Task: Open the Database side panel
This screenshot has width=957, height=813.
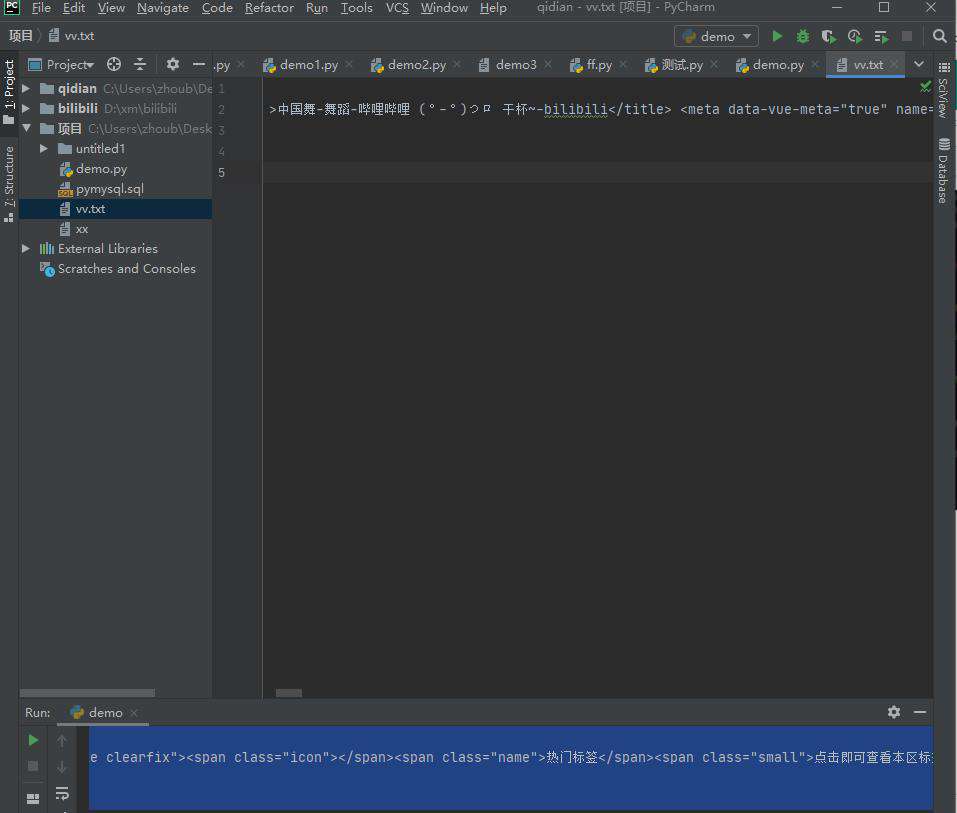Action: pos(944,171)
